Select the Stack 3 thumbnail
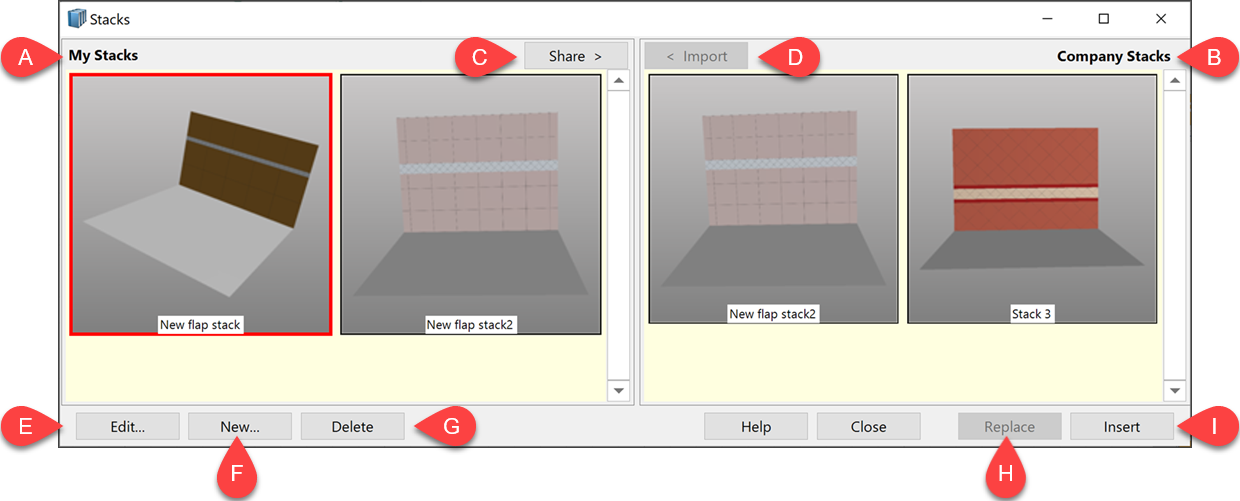The height and width of the screenshot is (501, 1240). pyautogui.click(x=1032, y=199)
